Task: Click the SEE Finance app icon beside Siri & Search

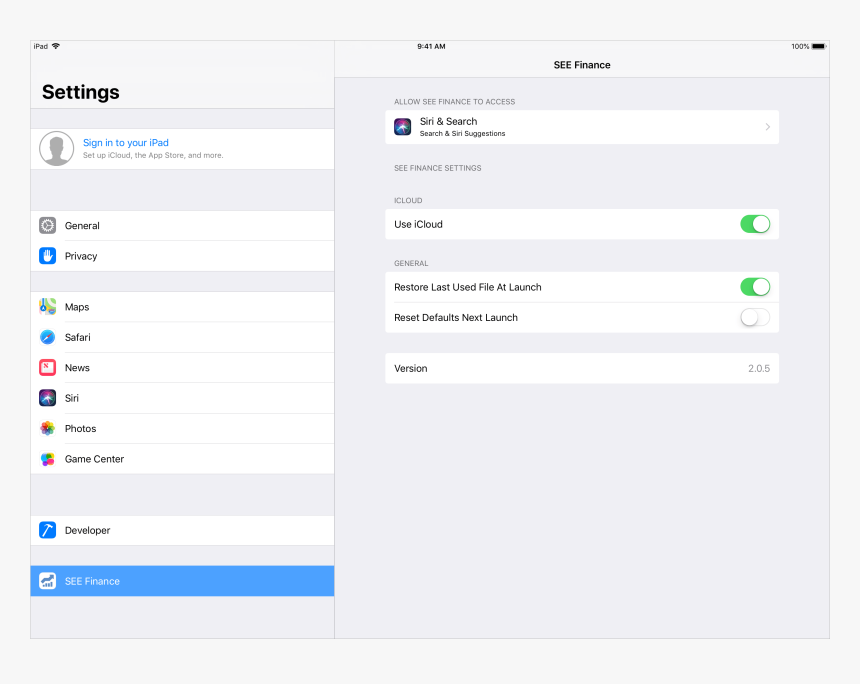Action: 402,126
